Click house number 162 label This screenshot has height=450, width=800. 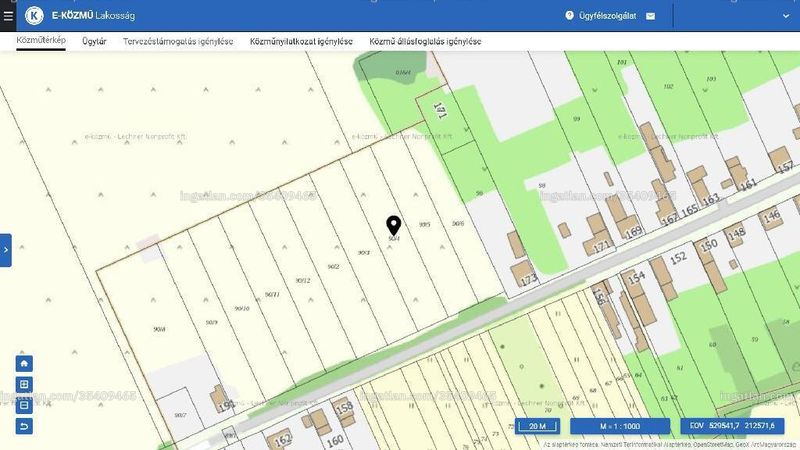283,439
